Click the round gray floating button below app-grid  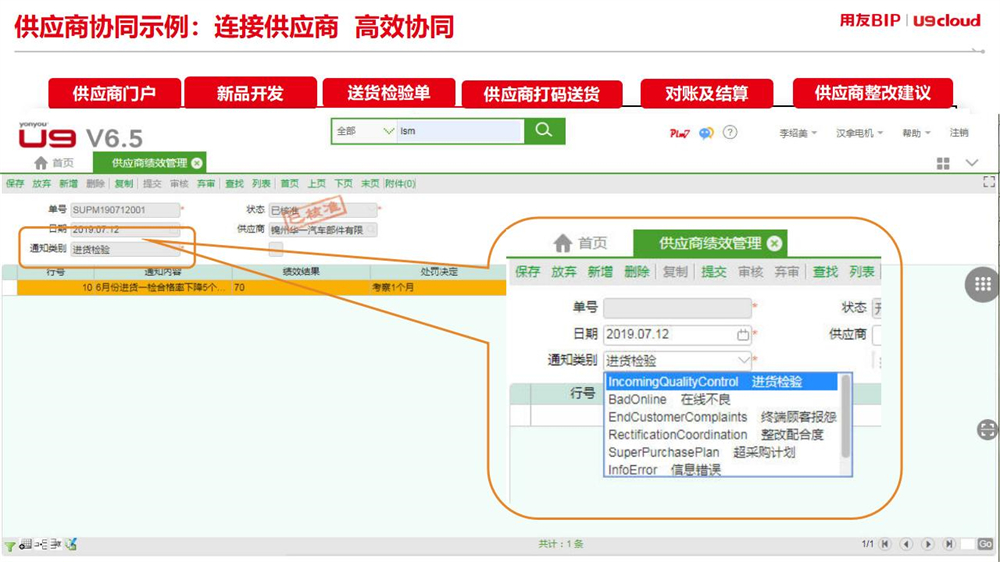point(987,429)
